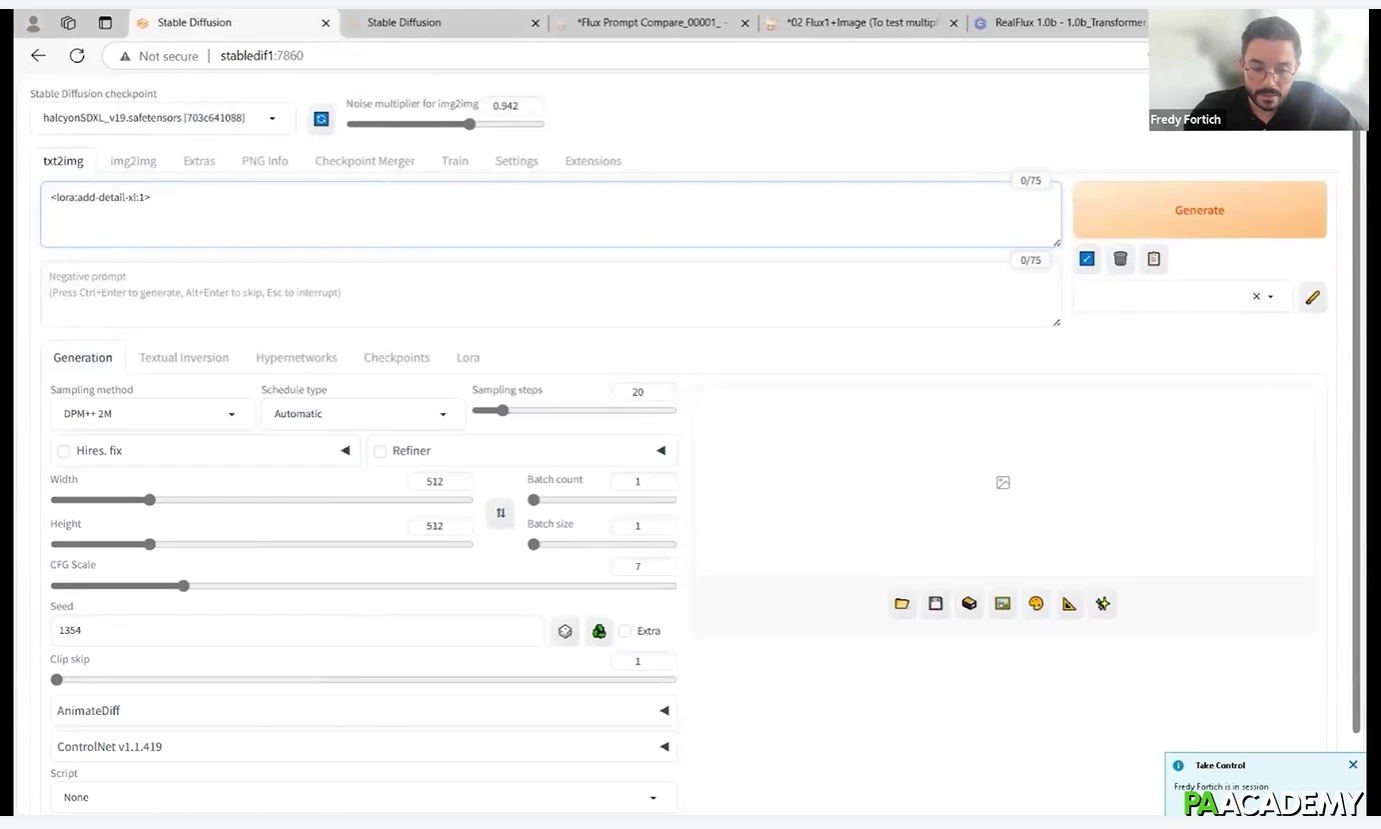Expand the Refiner section arrow
This screenshot has width=1381, height=829.
pyautogui.click(x=661, y=451)
